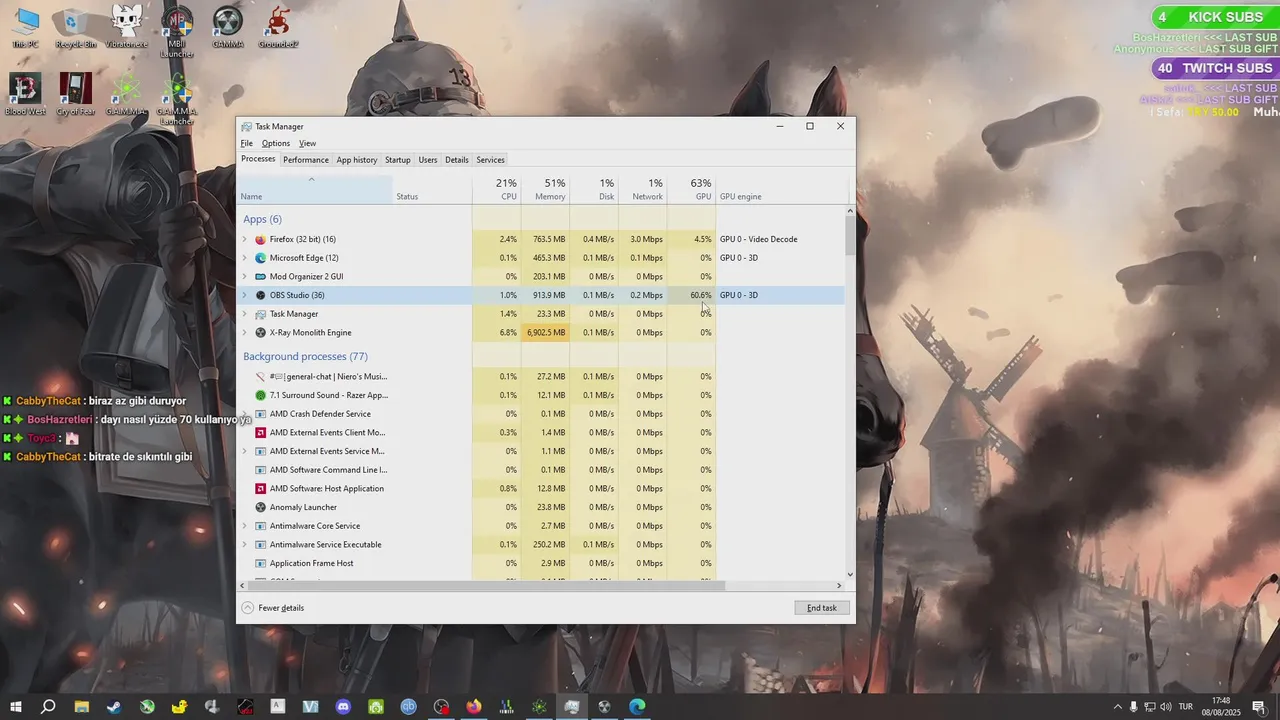Click the TUR input language indicator
This screenshot has width=1280, height=720.
[1186, 707]
